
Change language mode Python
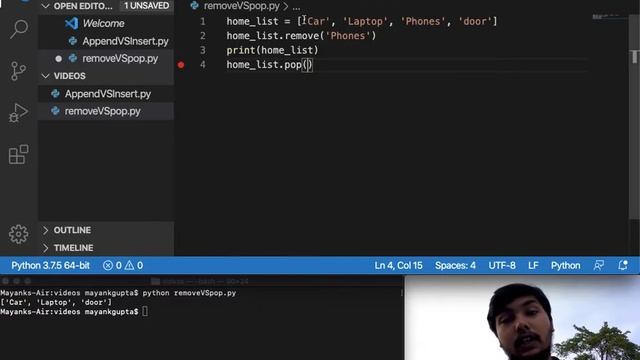[x=565, y=266]
